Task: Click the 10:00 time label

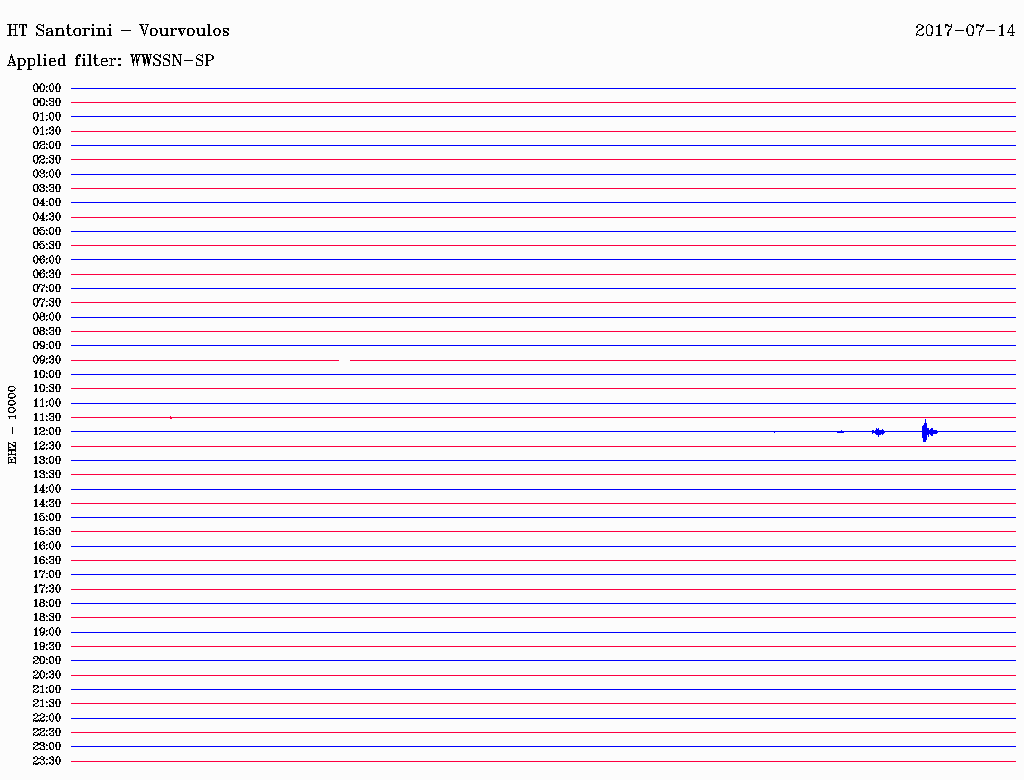Action: click(x=47, y=374)
